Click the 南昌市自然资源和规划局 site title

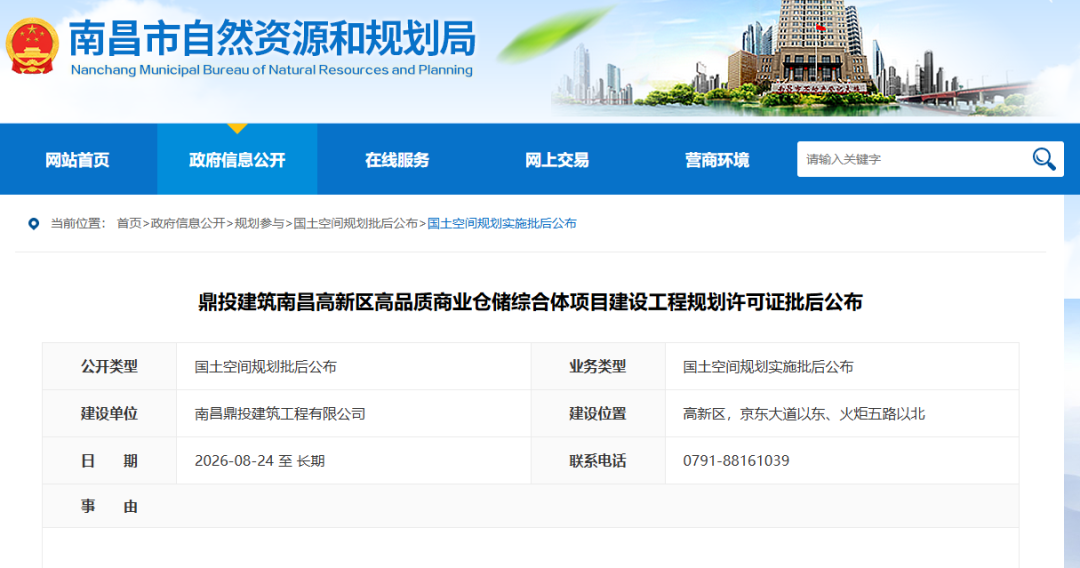(x=273, y=37)
